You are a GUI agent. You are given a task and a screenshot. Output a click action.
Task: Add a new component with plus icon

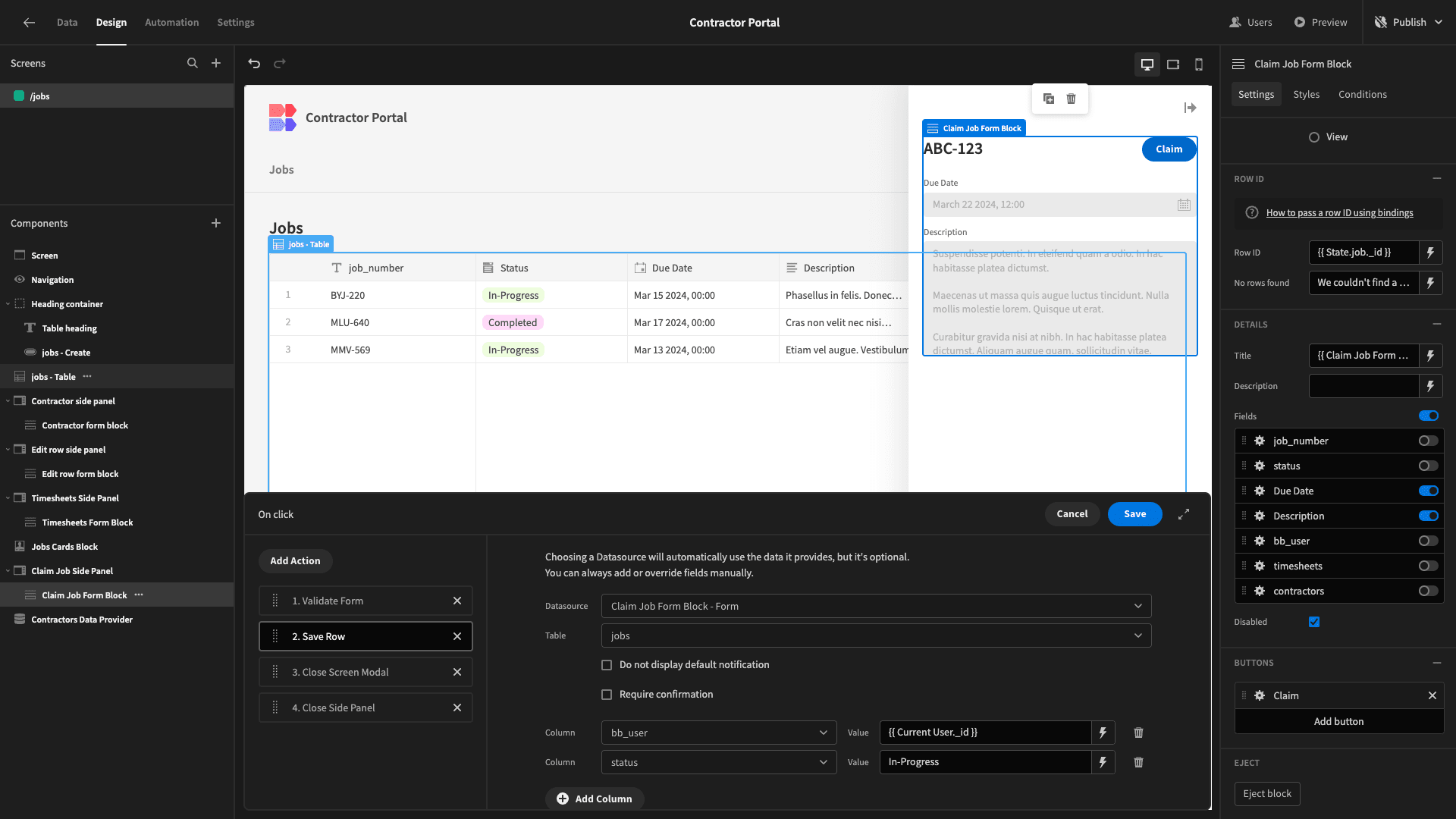(216, 223)
